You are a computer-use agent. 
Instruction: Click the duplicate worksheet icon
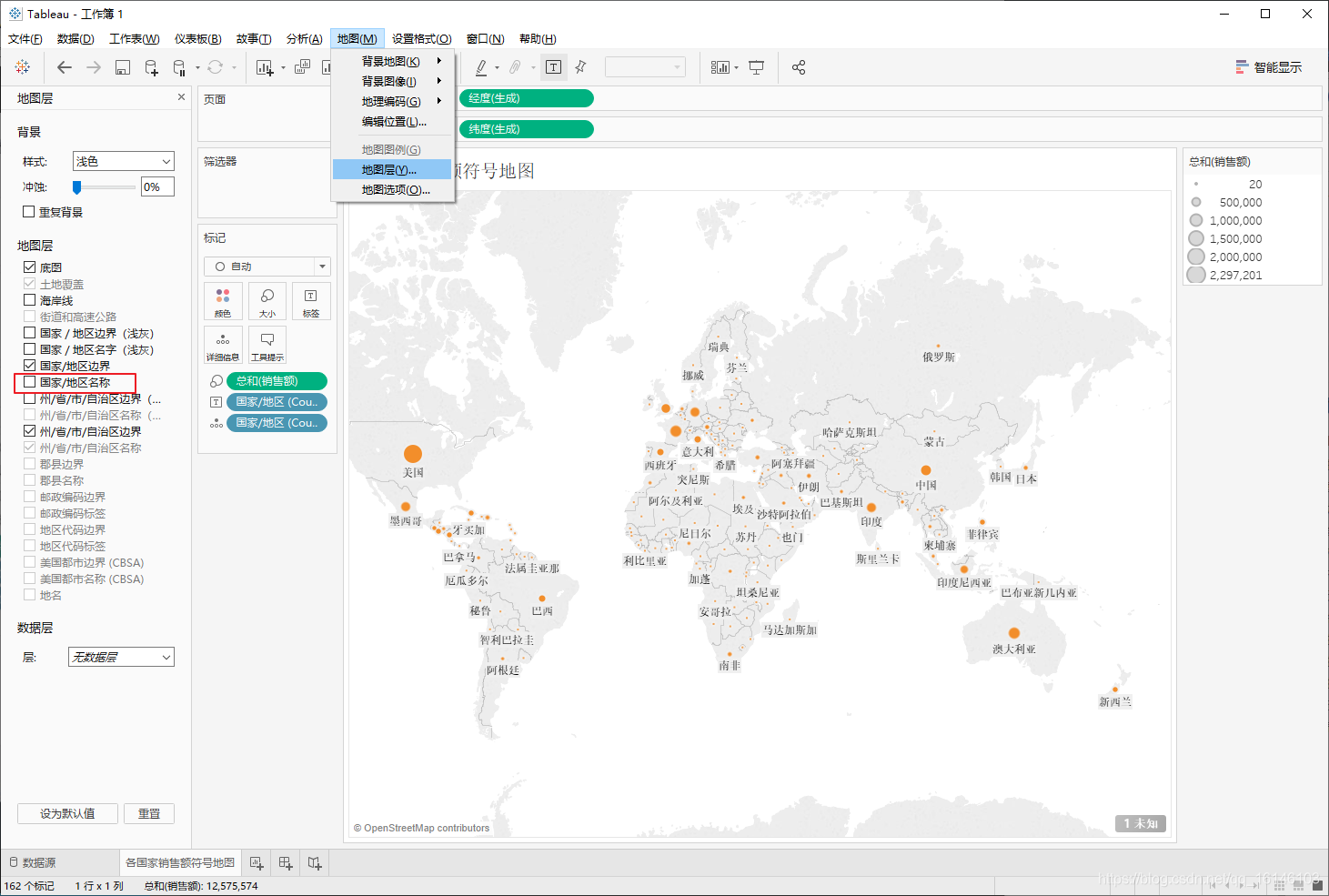coord(302,67)
